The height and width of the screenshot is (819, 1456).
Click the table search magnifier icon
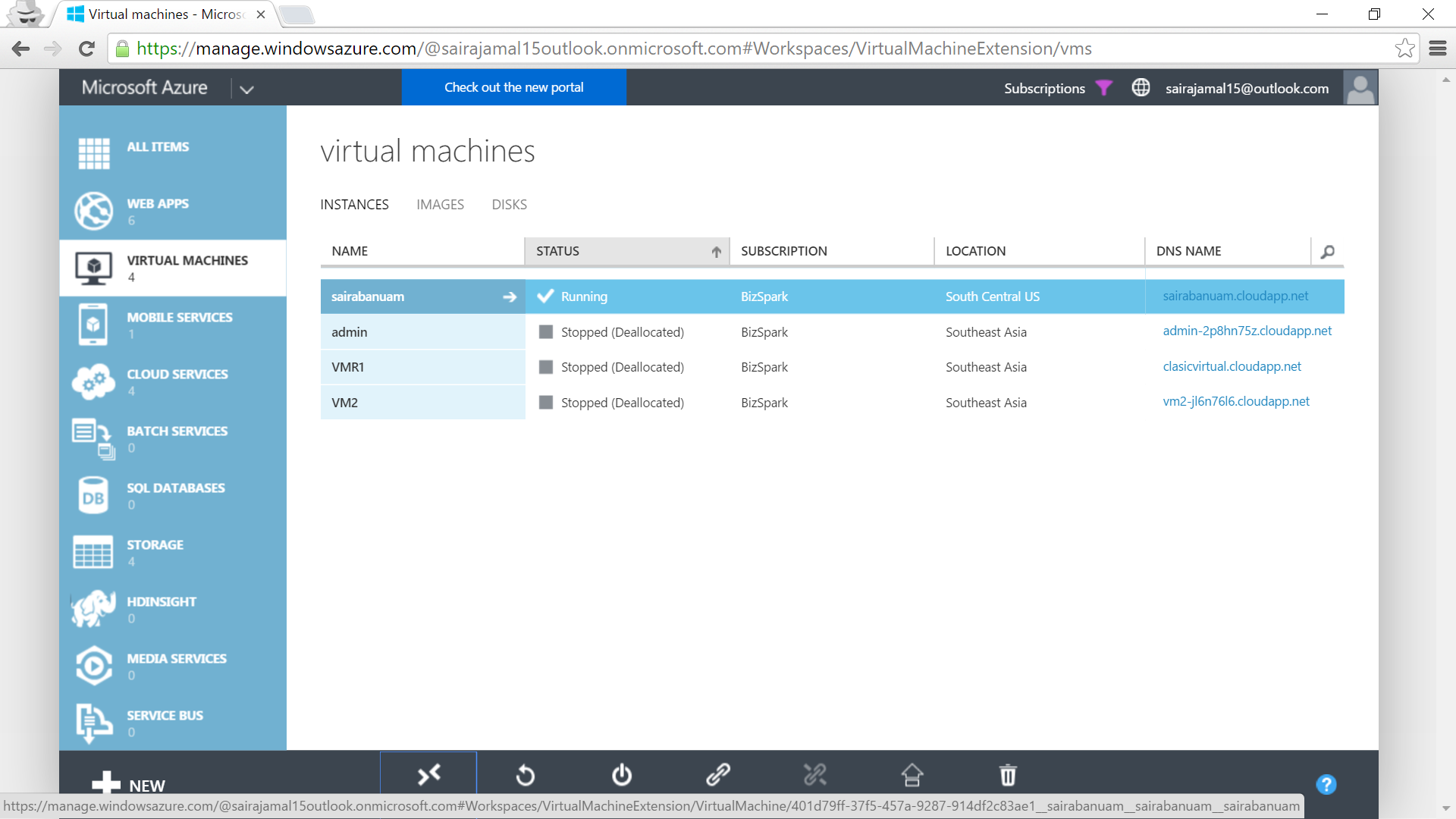point(1328,252)
